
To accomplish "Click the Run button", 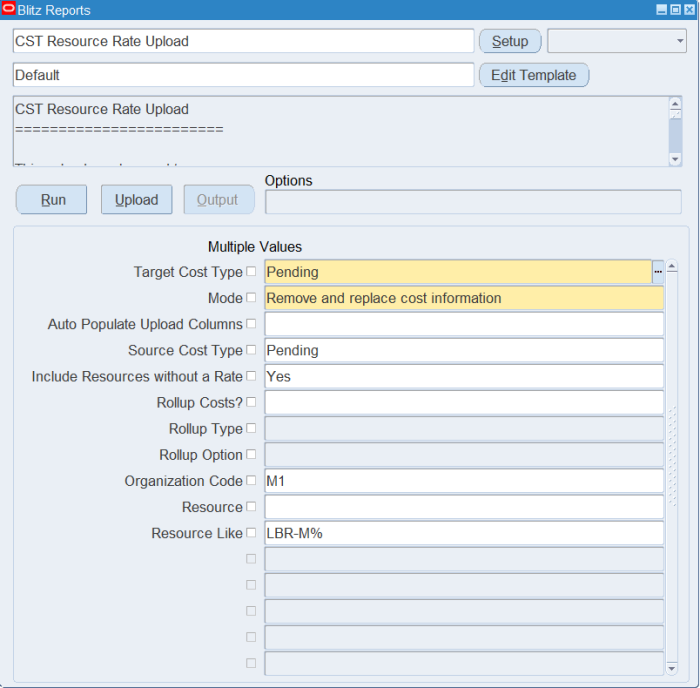I will point(52,200).
